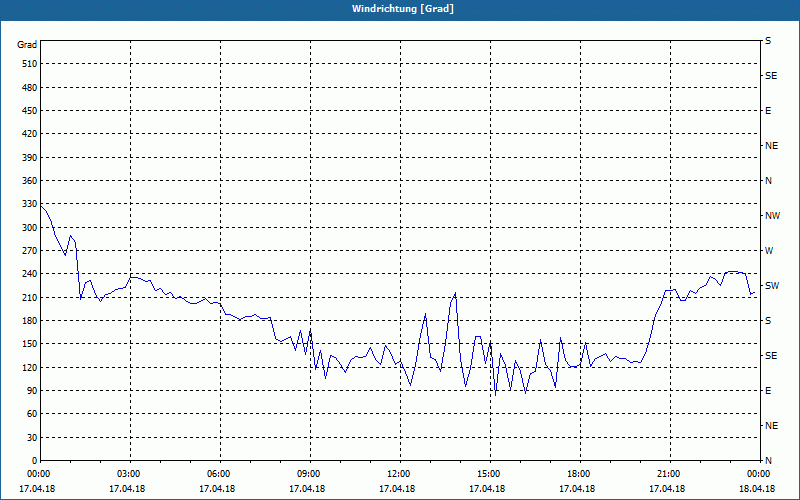Viewport: 800px width, 500px height.
Task: Click the S compass label level with 180
Action: pos(768,321)
